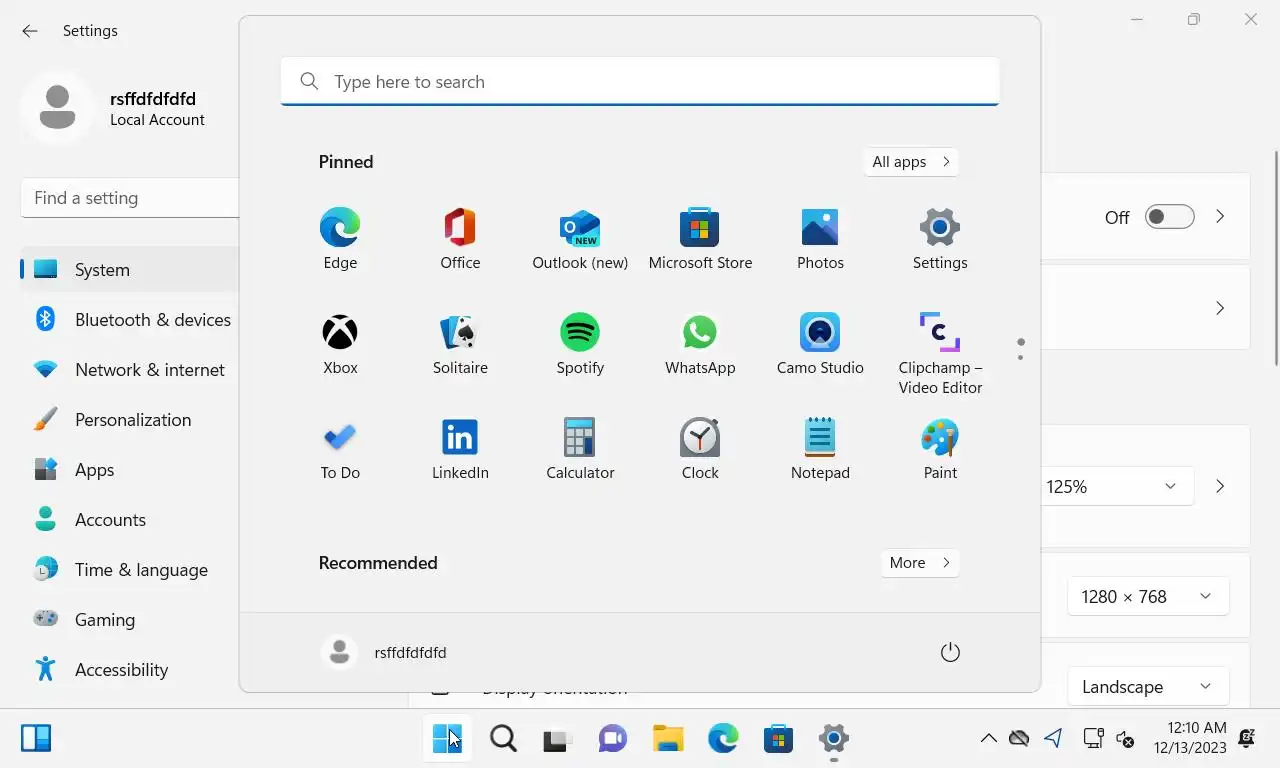Viewport: 1280px width, 768px height.
Task: Click the muted volume tray icon
Action: (x=1126, y=739)
